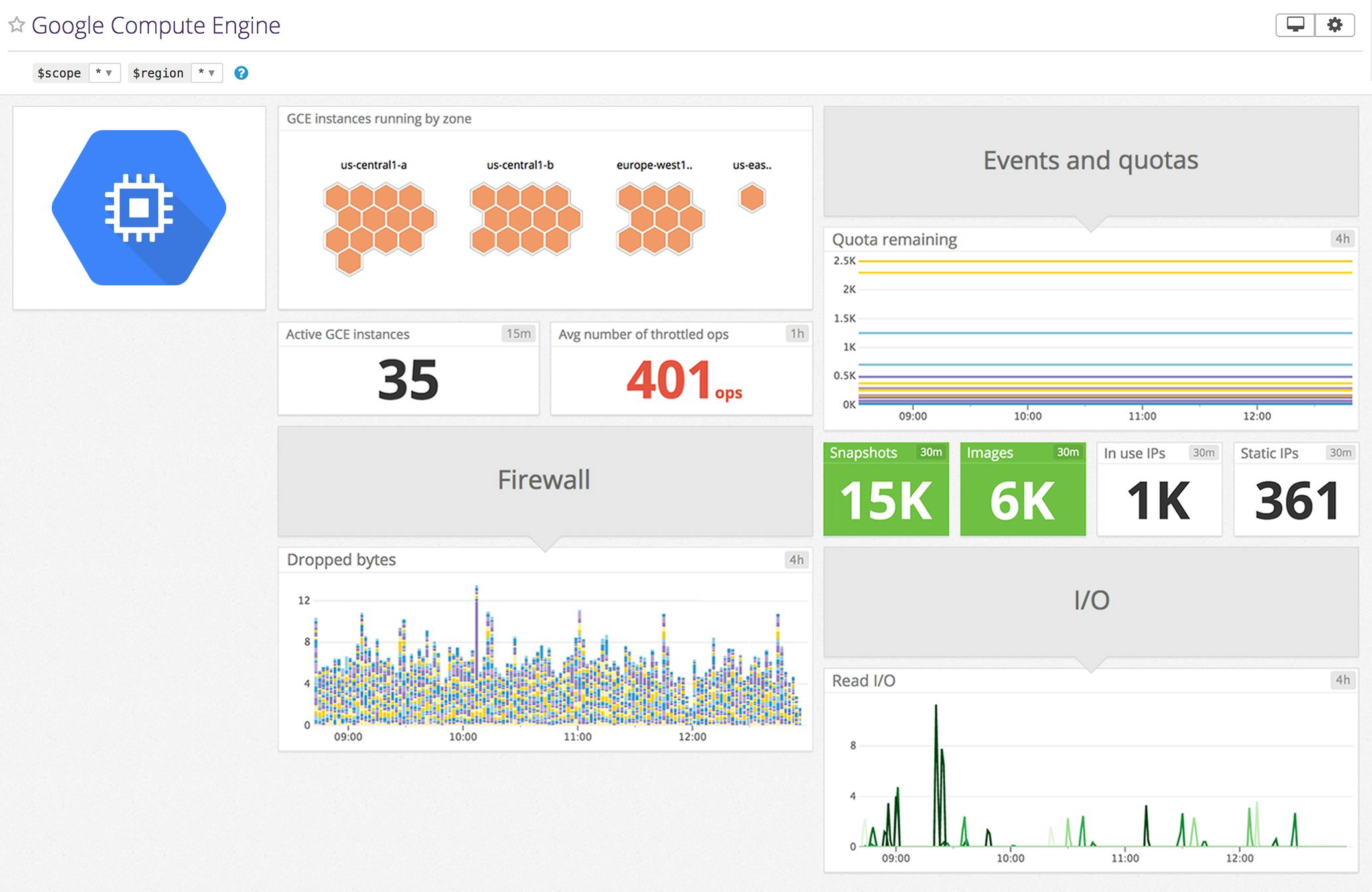Image resolution: width=1372 pixels, height=892 pixels.
Task: Open TV mode with the monitor icon
Action: [1295, 25]
